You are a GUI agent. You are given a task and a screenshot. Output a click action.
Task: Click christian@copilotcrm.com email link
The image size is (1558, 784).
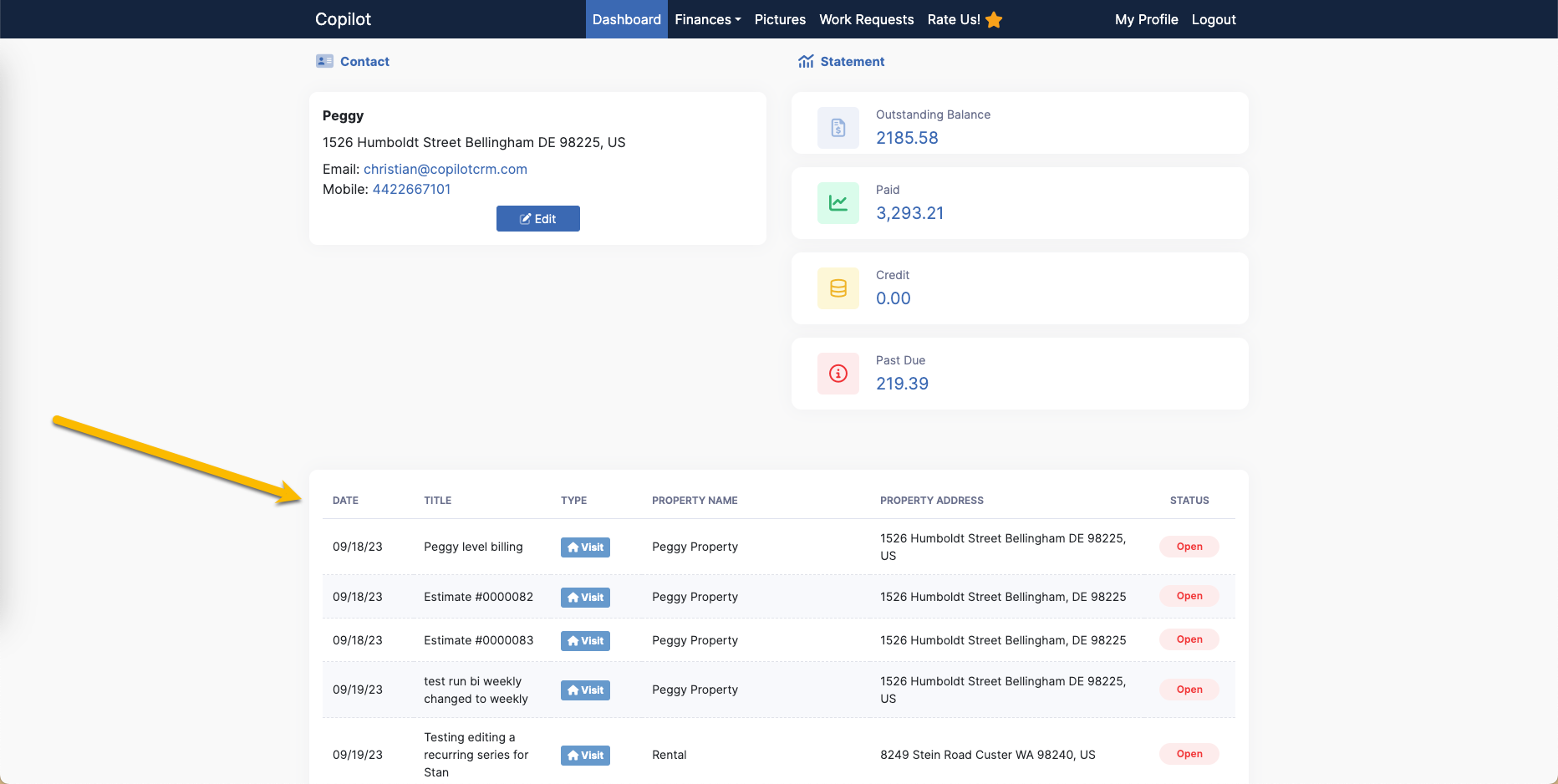pyautogui.click(x=446, y=169)
